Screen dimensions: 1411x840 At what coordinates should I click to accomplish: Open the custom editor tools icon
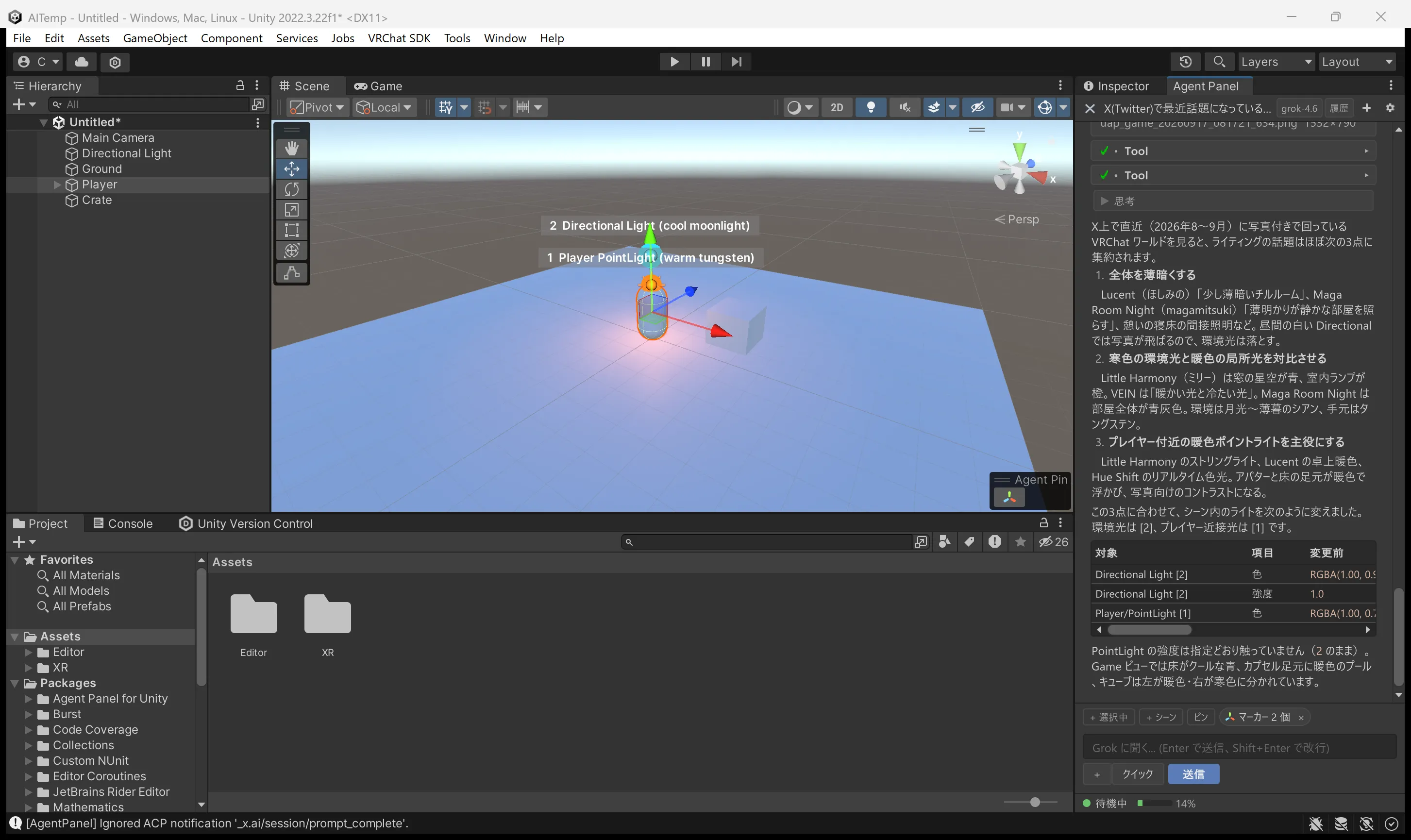291,273
